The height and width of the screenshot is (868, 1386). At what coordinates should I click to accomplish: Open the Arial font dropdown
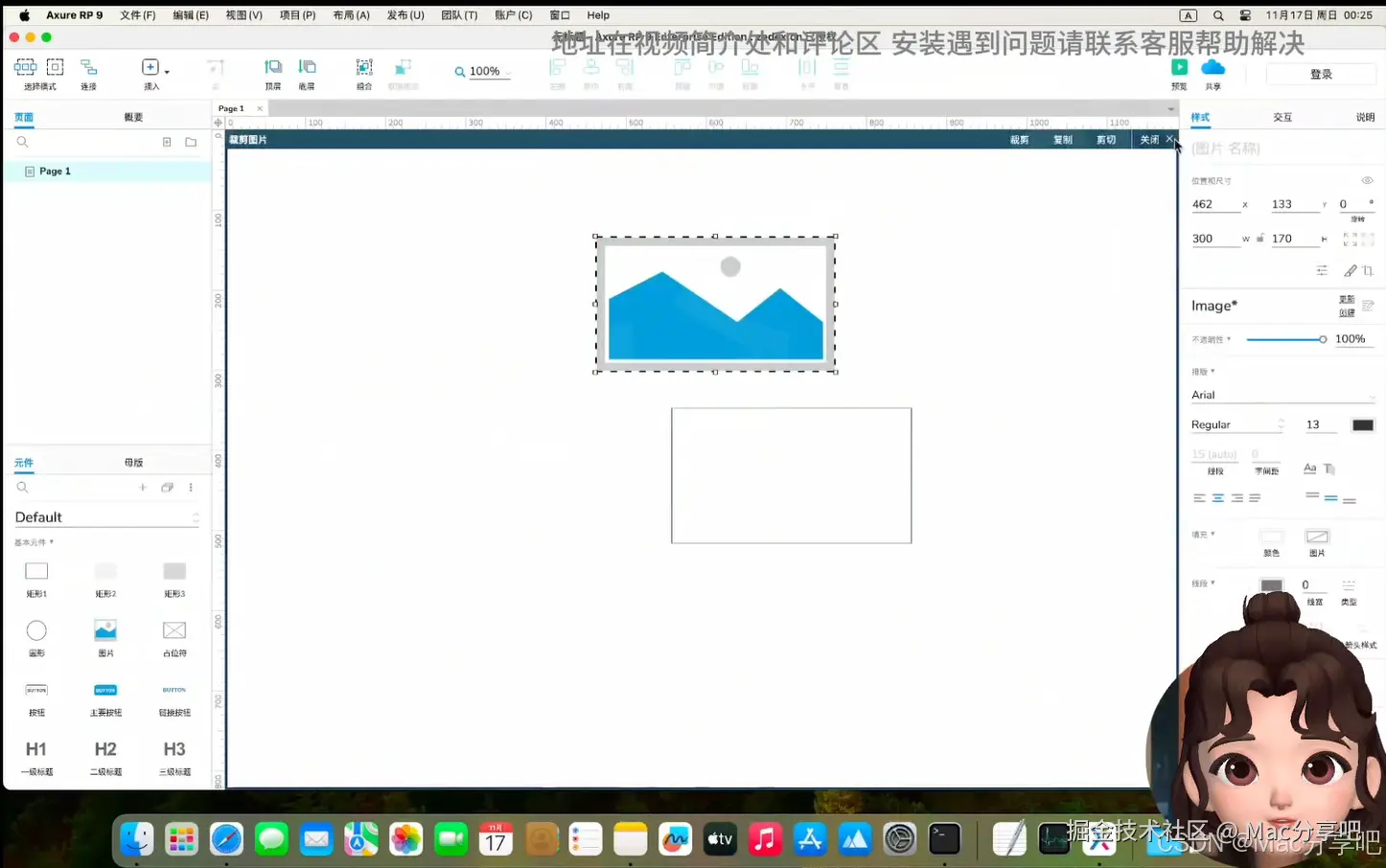1282,395
